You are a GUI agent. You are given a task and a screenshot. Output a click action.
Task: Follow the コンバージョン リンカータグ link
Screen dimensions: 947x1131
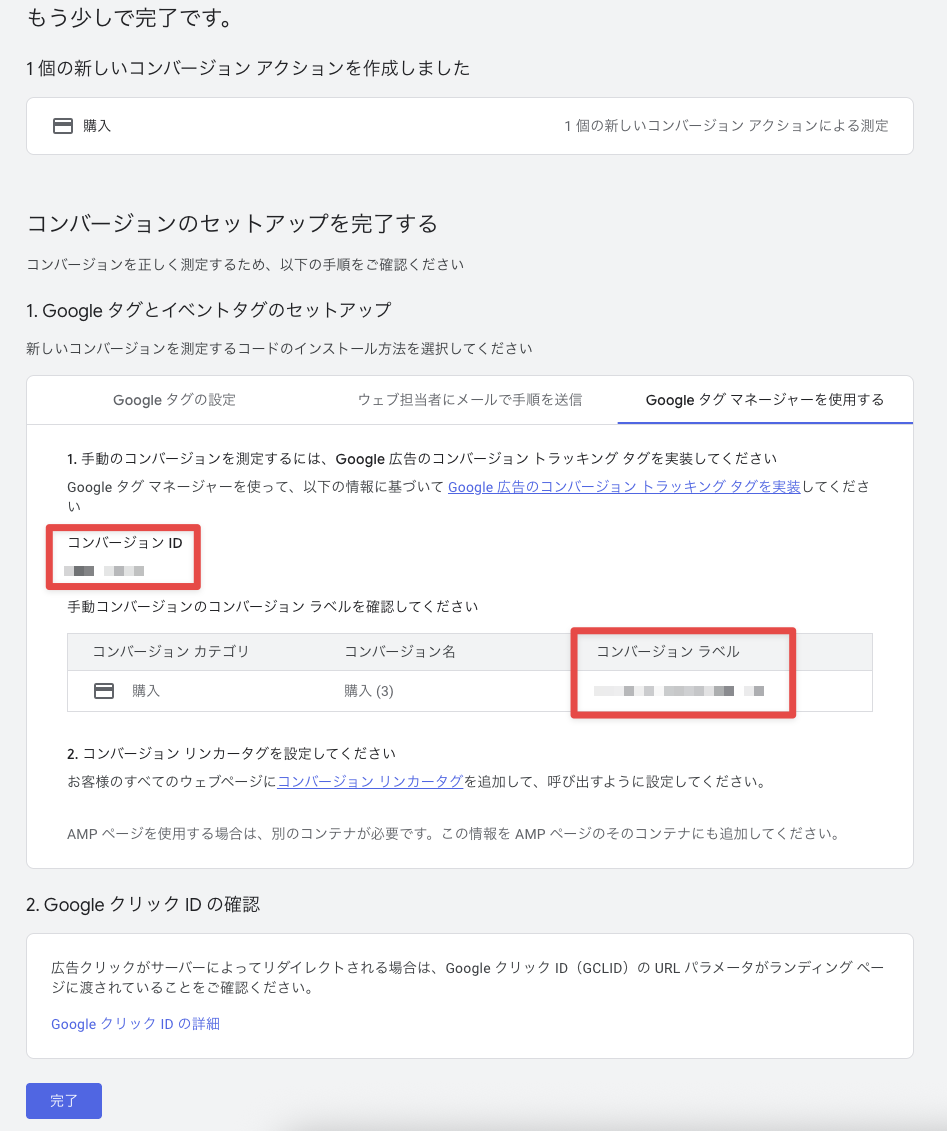point(370,782)
